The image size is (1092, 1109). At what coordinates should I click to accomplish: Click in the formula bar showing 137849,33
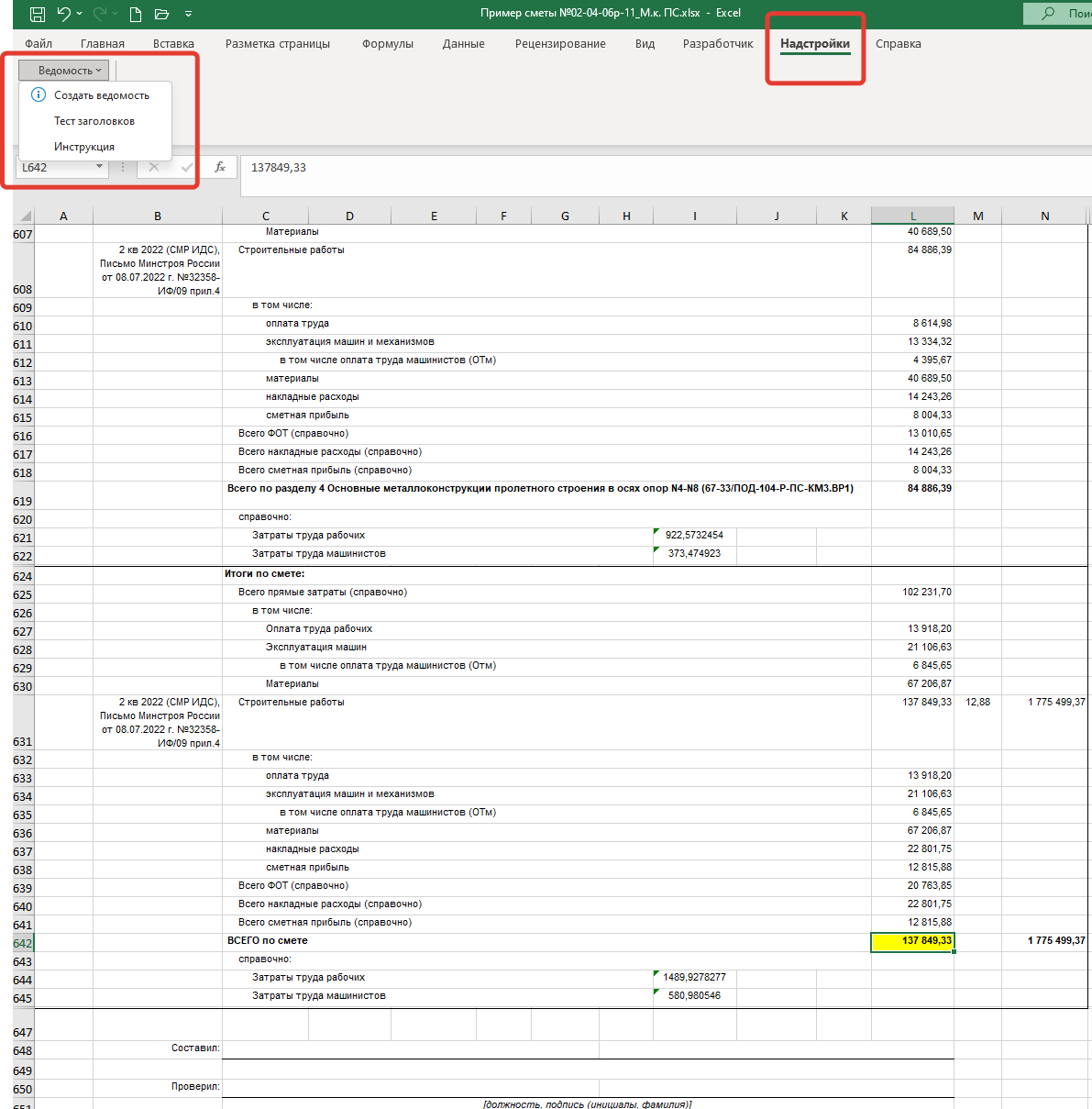642,168
